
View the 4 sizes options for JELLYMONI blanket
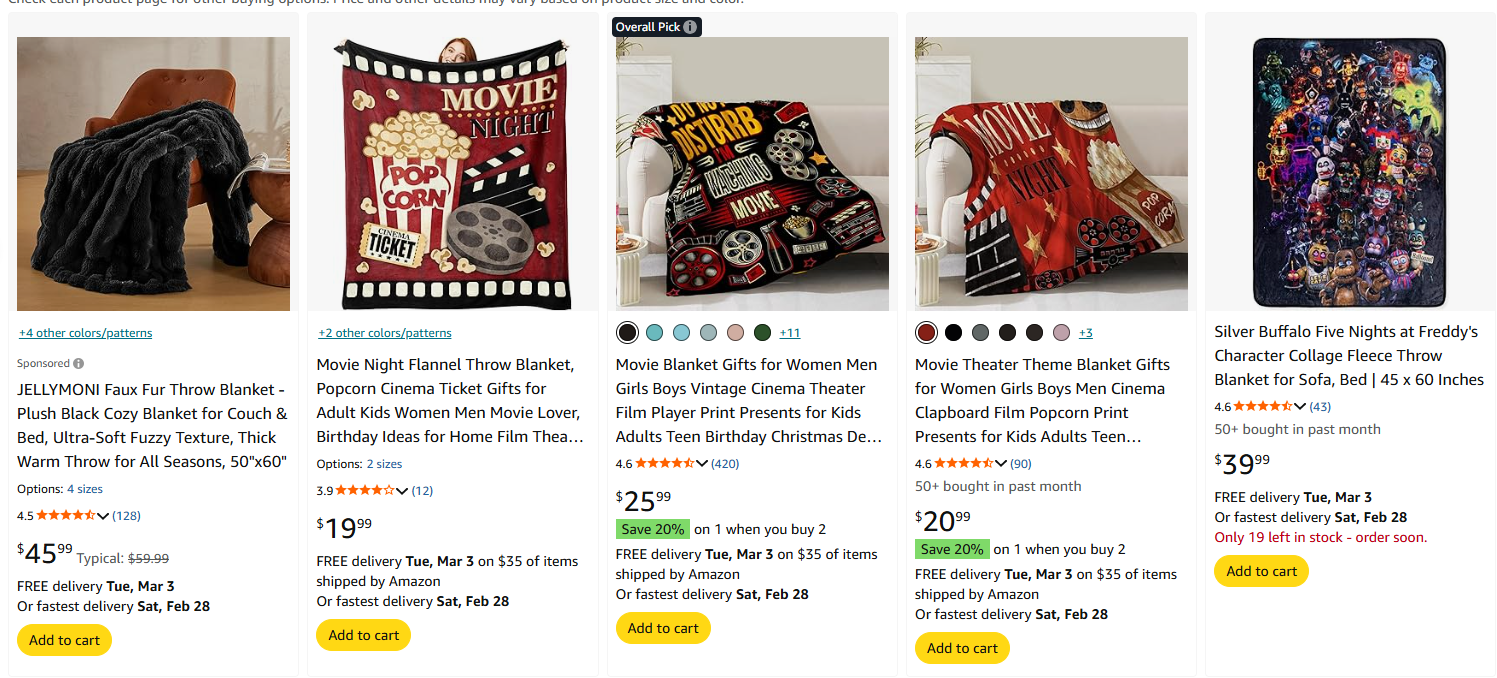point(84,488)
